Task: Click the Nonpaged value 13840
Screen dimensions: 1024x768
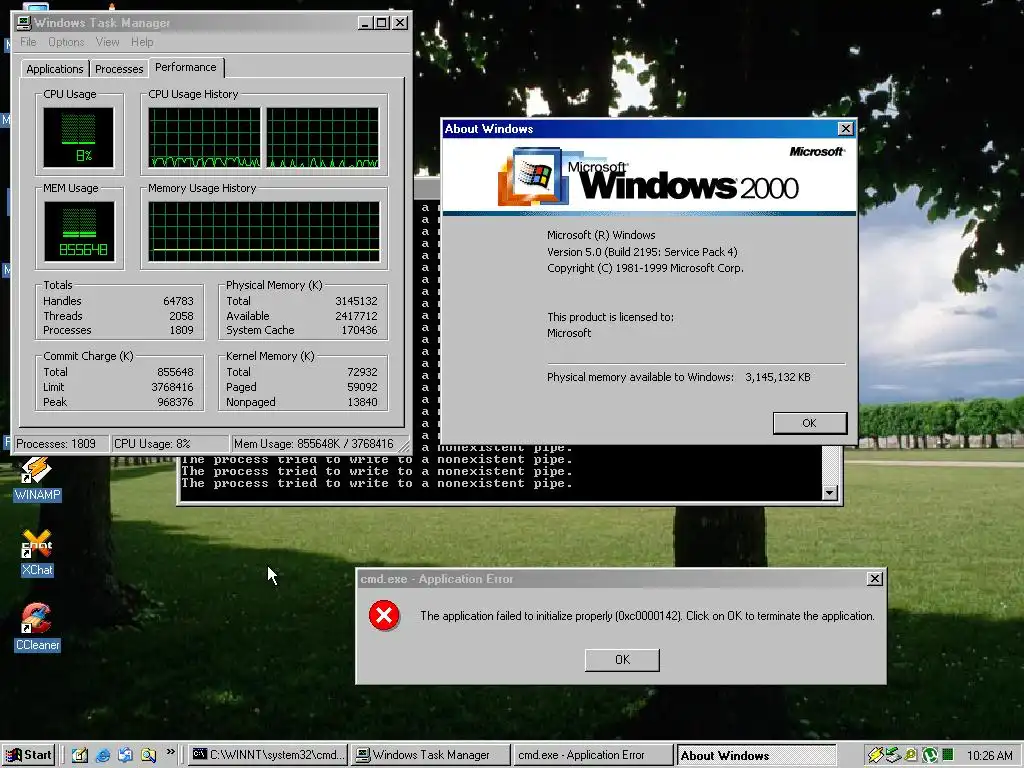Action: click(362, 402)
